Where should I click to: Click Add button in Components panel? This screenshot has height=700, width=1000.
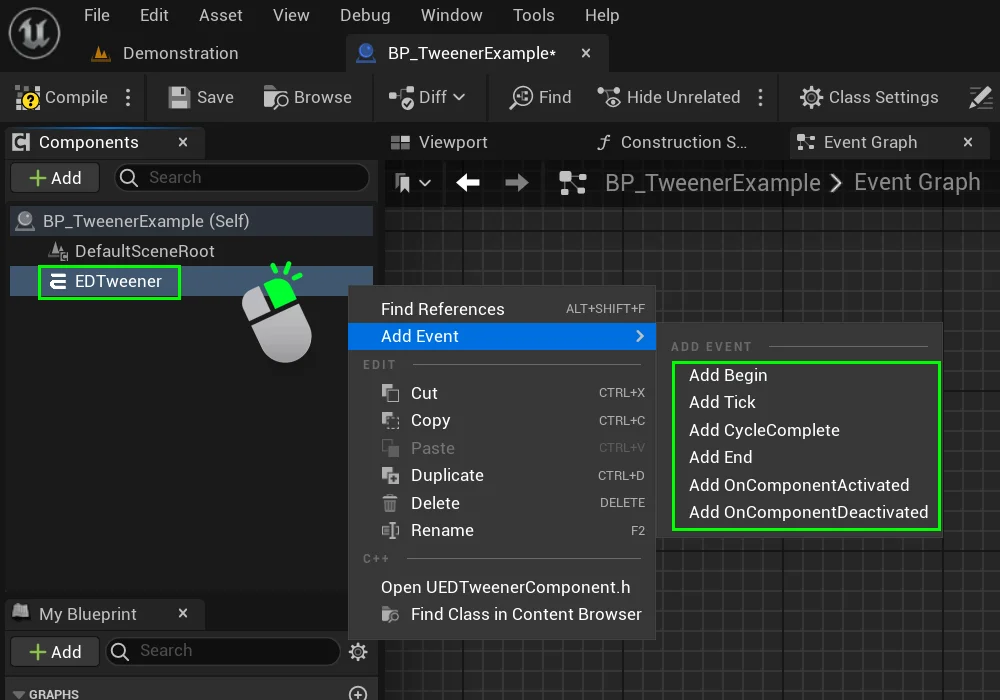pyautogui.click(x=55, y=178)
